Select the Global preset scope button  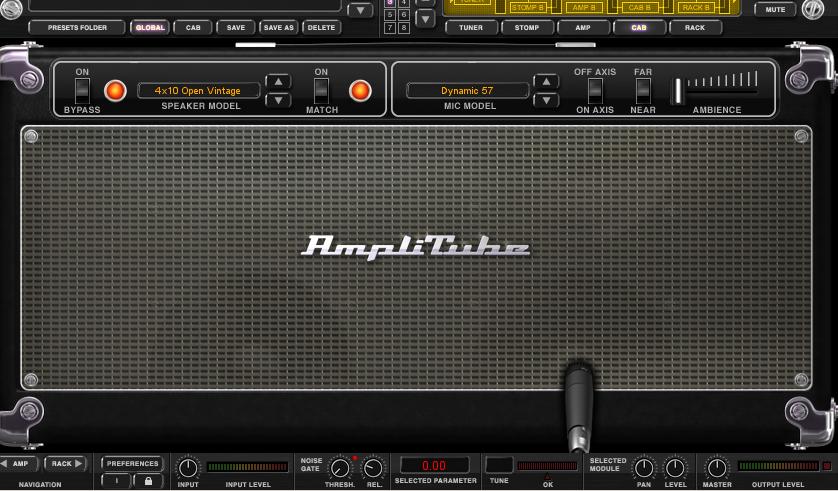tap(150, 27)
